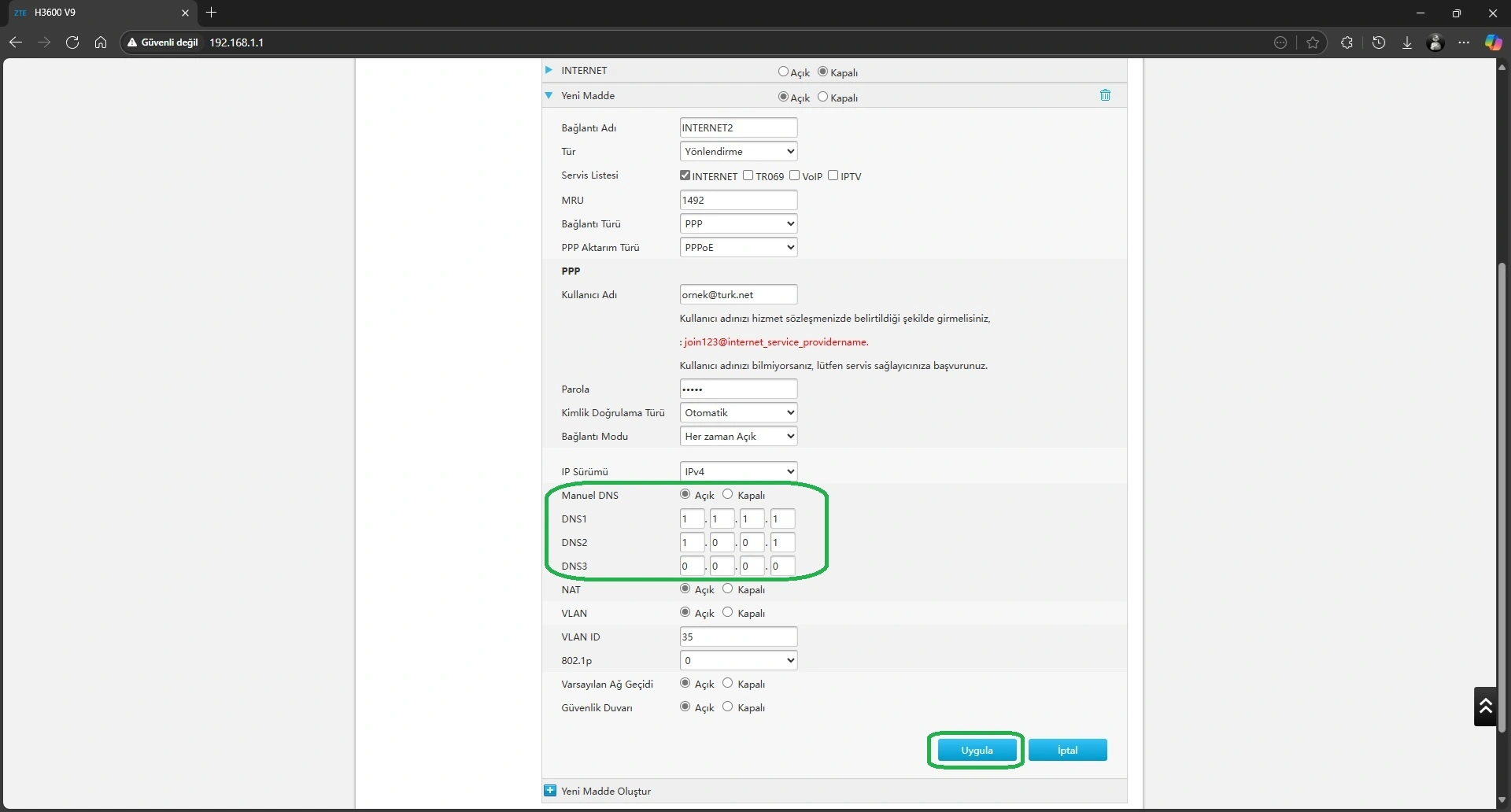
Task: Click Yeni Madde Oluştur link
Action: click(606, 791)
